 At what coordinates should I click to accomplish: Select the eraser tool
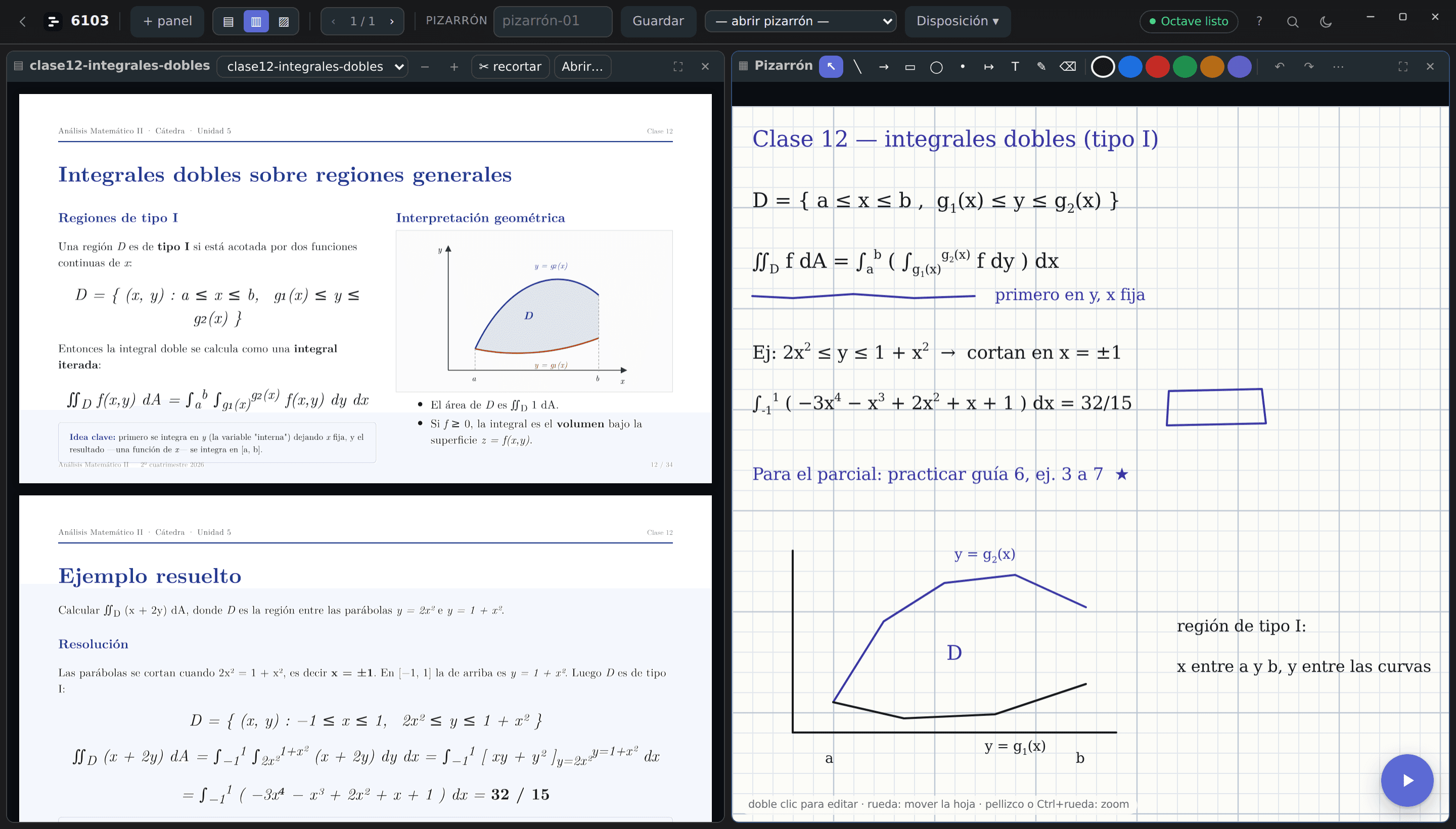click(1068, 67)
